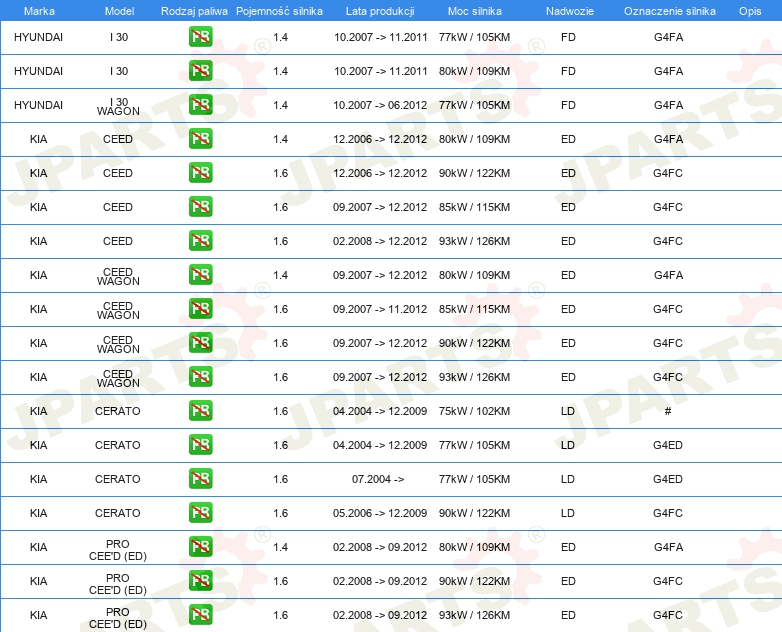Click the Oznaczenie silnika column header
782x632 pixels.
(x=670, y=11)
